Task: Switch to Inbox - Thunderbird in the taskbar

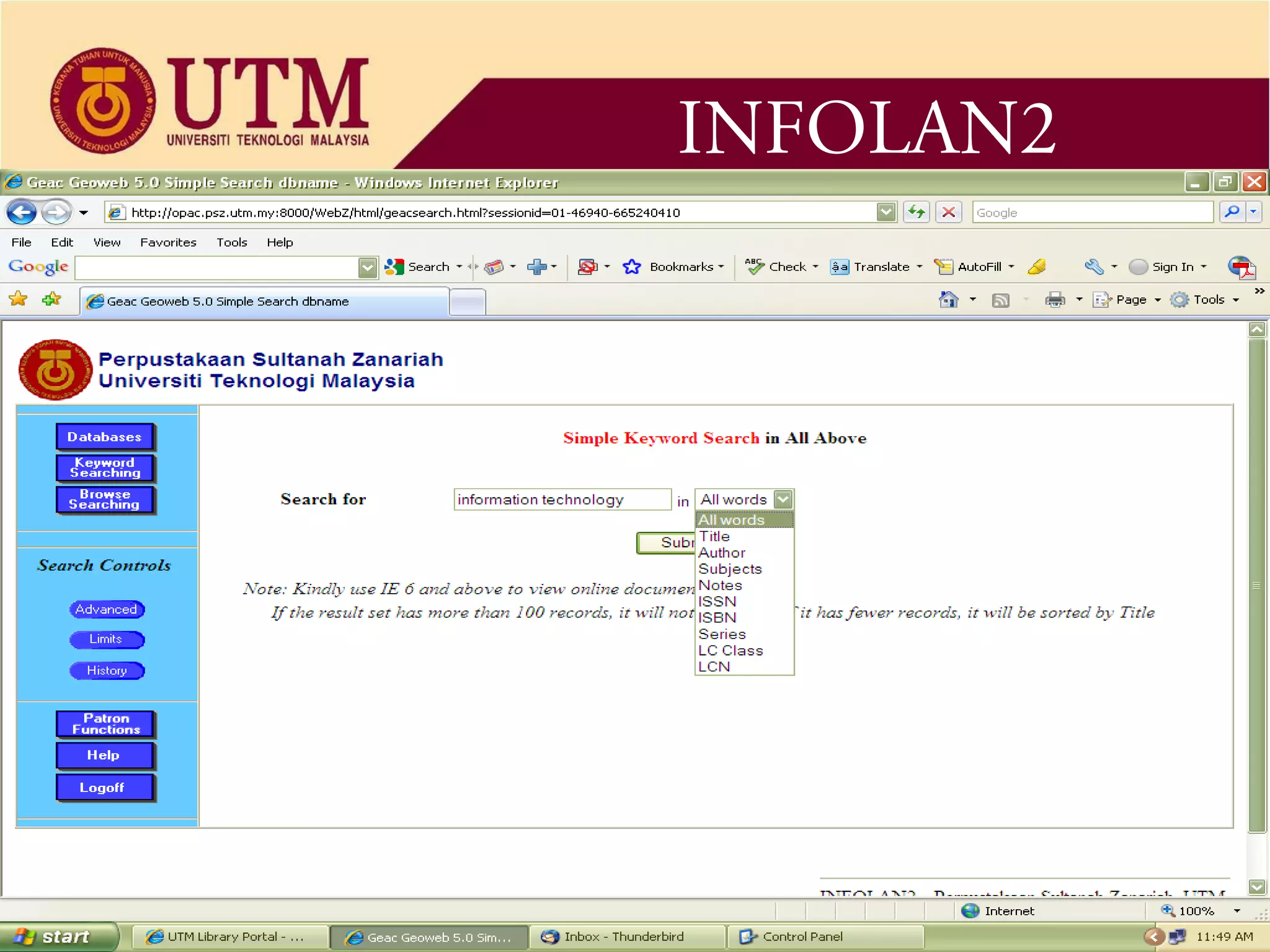Action: (x=627, y=937)
